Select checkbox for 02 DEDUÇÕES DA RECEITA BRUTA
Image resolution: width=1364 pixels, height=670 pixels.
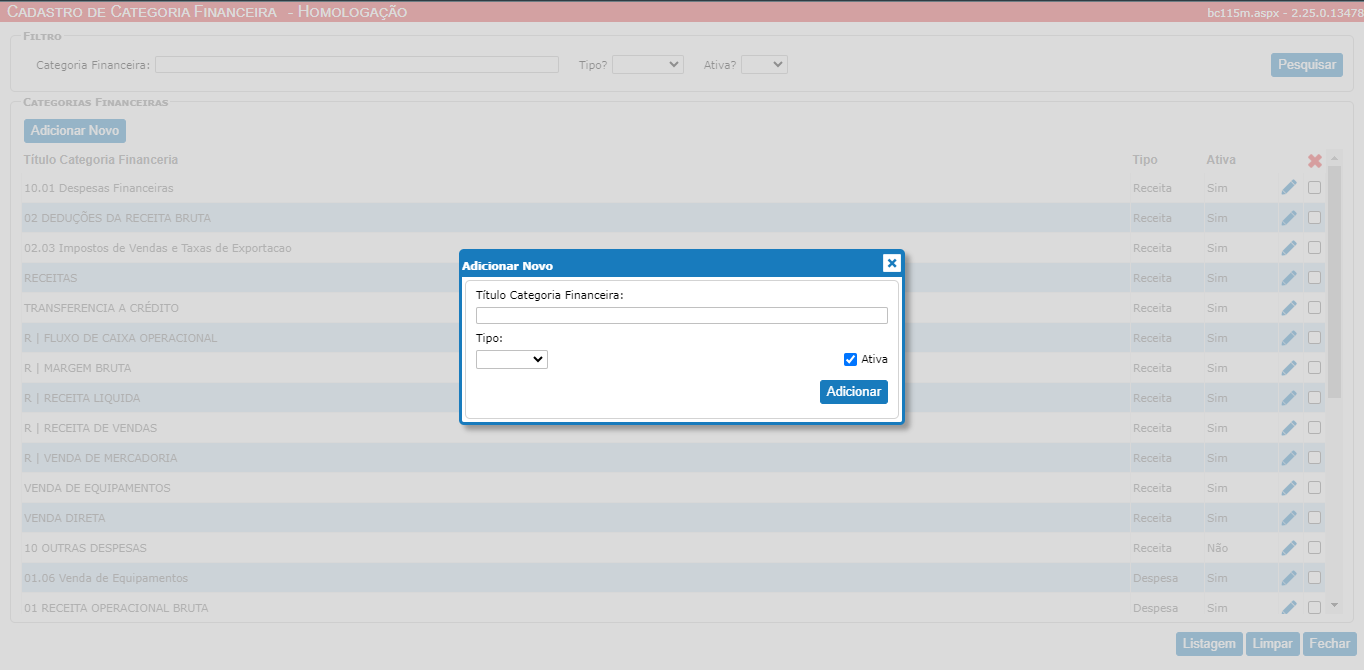(x=1315, y=217)
